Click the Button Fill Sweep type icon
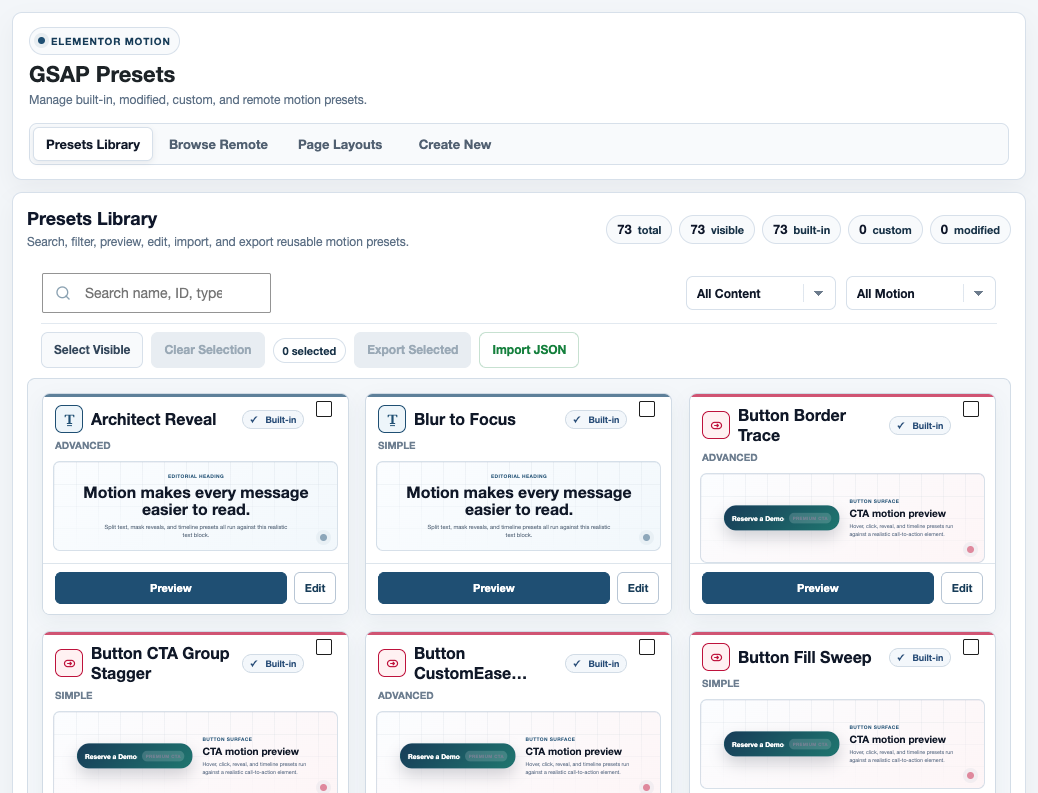Viewport: 1038px width, 793px height. (x=716, y=657)
